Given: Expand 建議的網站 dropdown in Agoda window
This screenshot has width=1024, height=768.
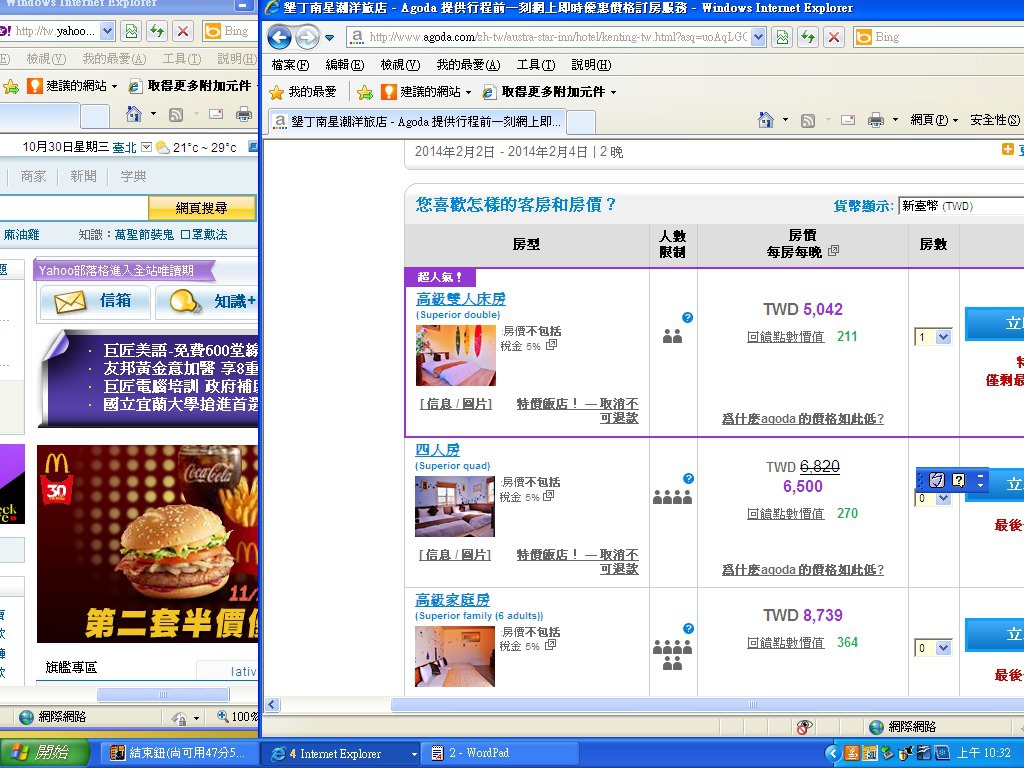Looking at the screenshot, I should click(x=468, y=93).
